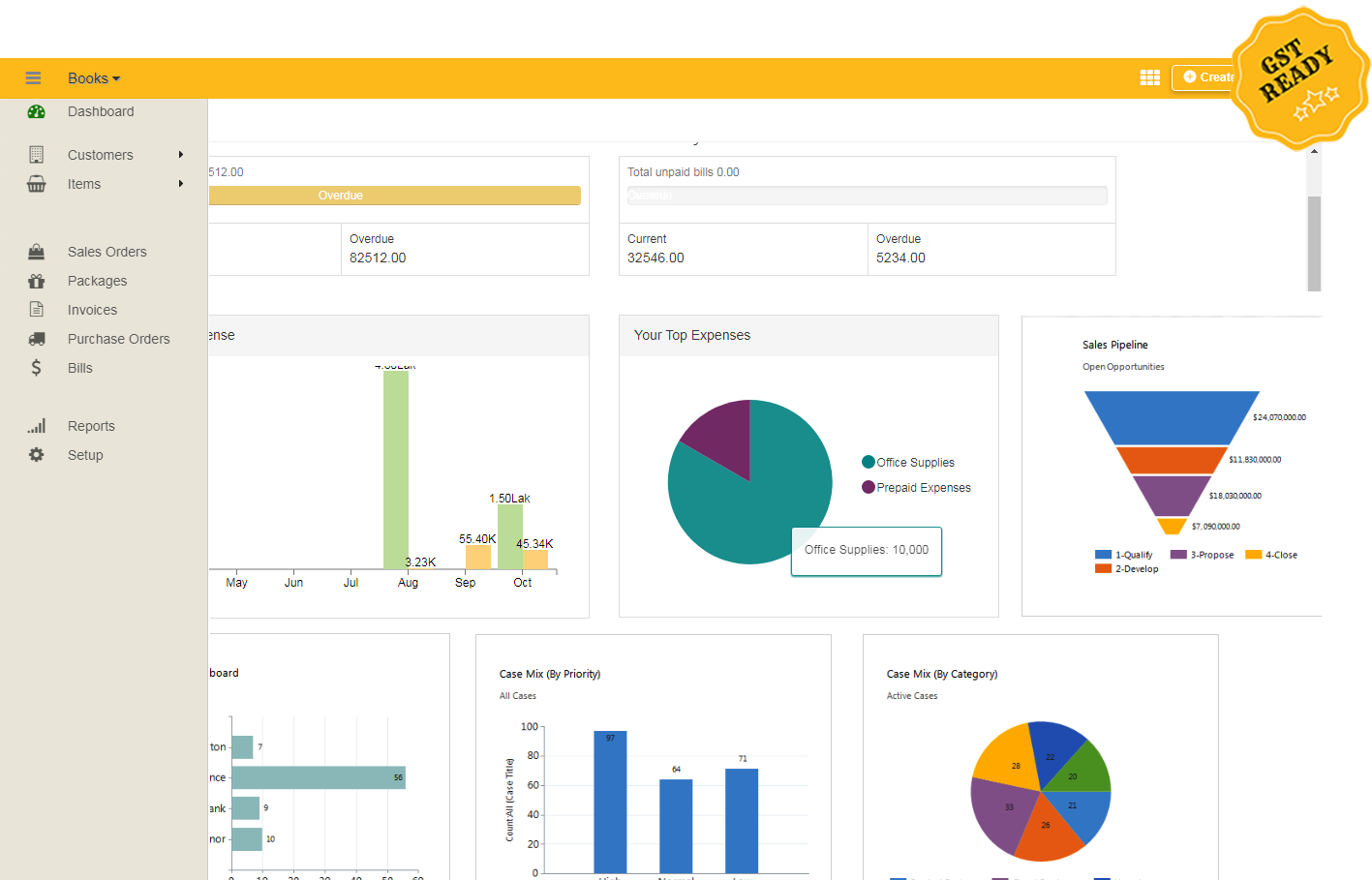
Task: Click the green October bar 1.50Lak
Action: point(509,536)
